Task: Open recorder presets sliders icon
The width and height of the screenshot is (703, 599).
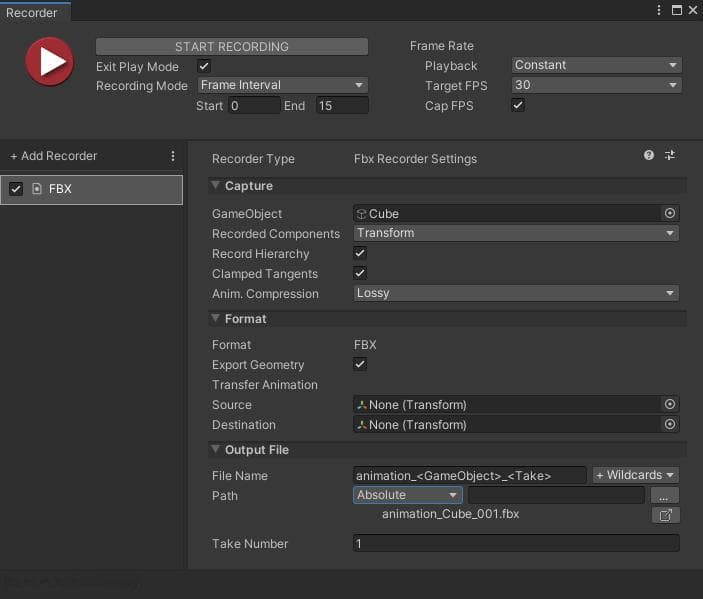Action: [669, 155]
